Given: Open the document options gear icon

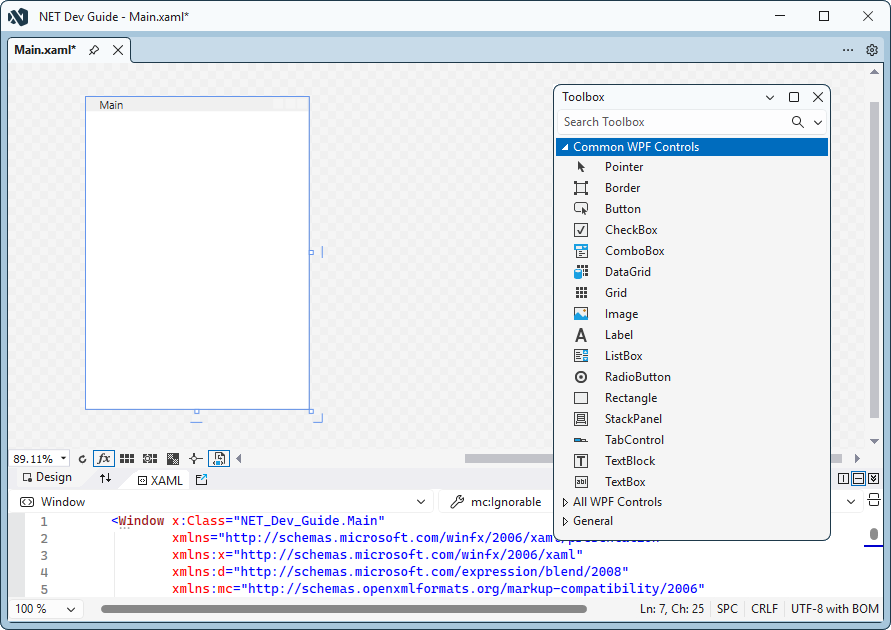Looking at the screenshot, I should click(872, 50).
